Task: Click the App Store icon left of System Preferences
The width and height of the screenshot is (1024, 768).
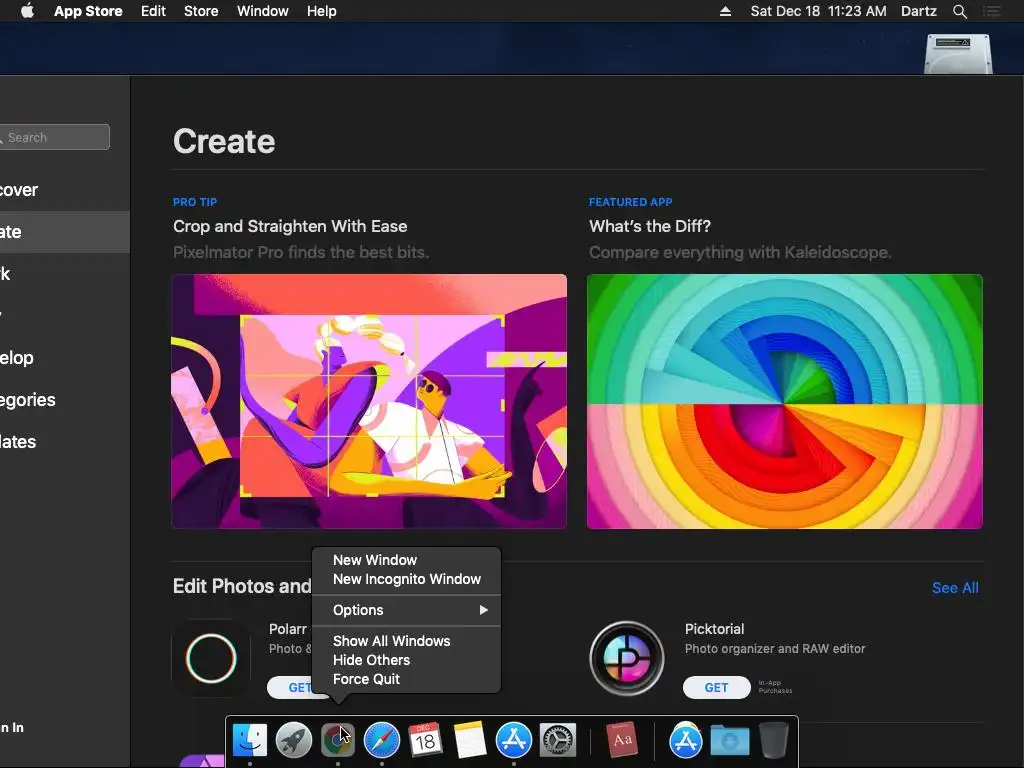Action: pos(514,741)
